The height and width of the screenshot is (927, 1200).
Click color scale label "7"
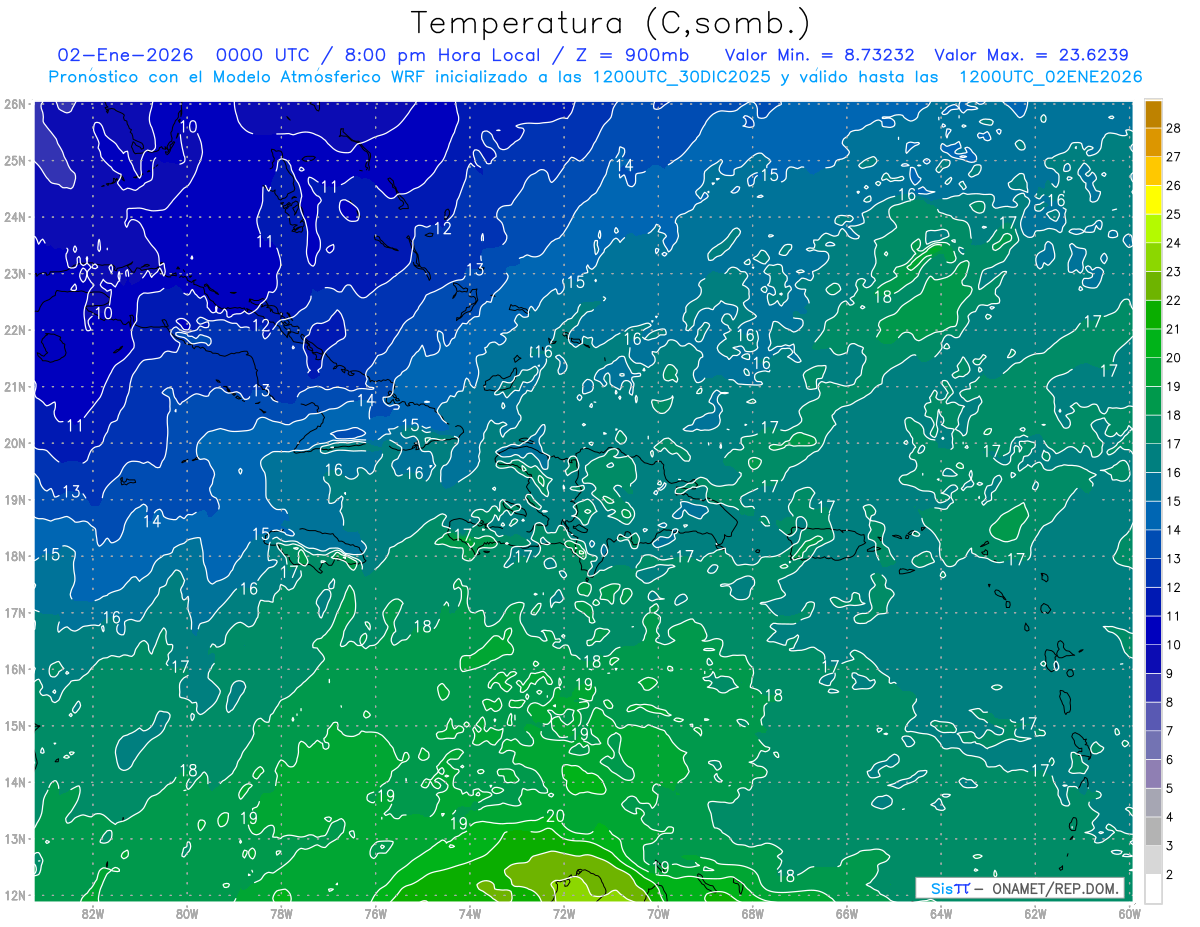click(x=1169, y=732)
